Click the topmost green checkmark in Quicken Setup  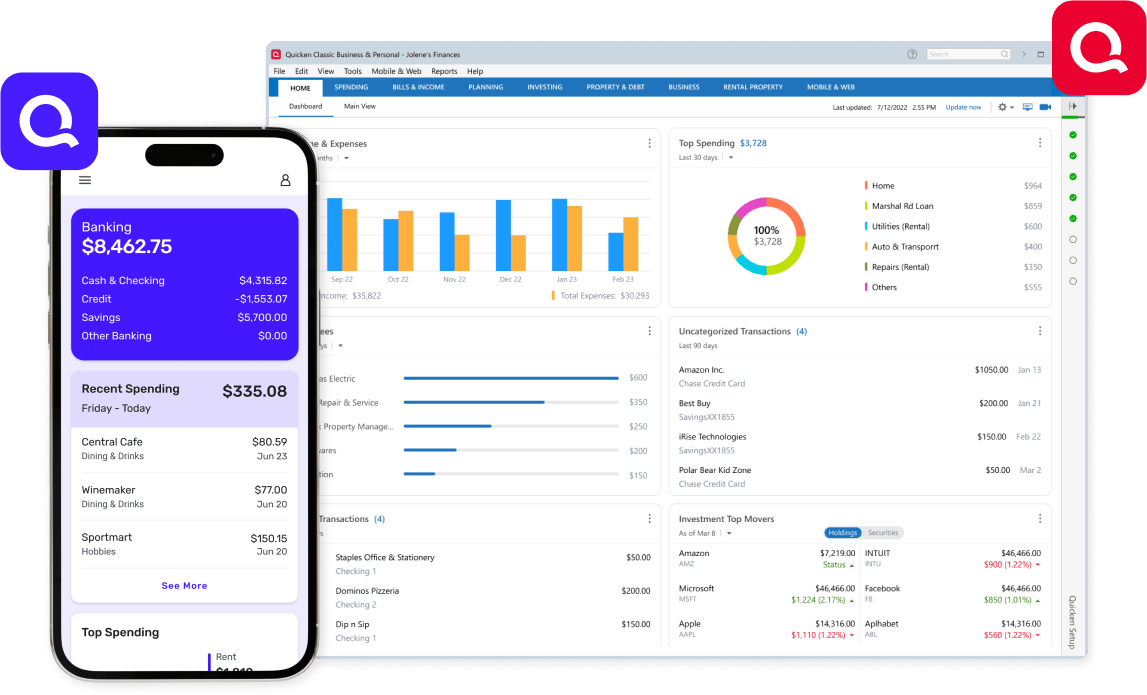(1073, 135)
